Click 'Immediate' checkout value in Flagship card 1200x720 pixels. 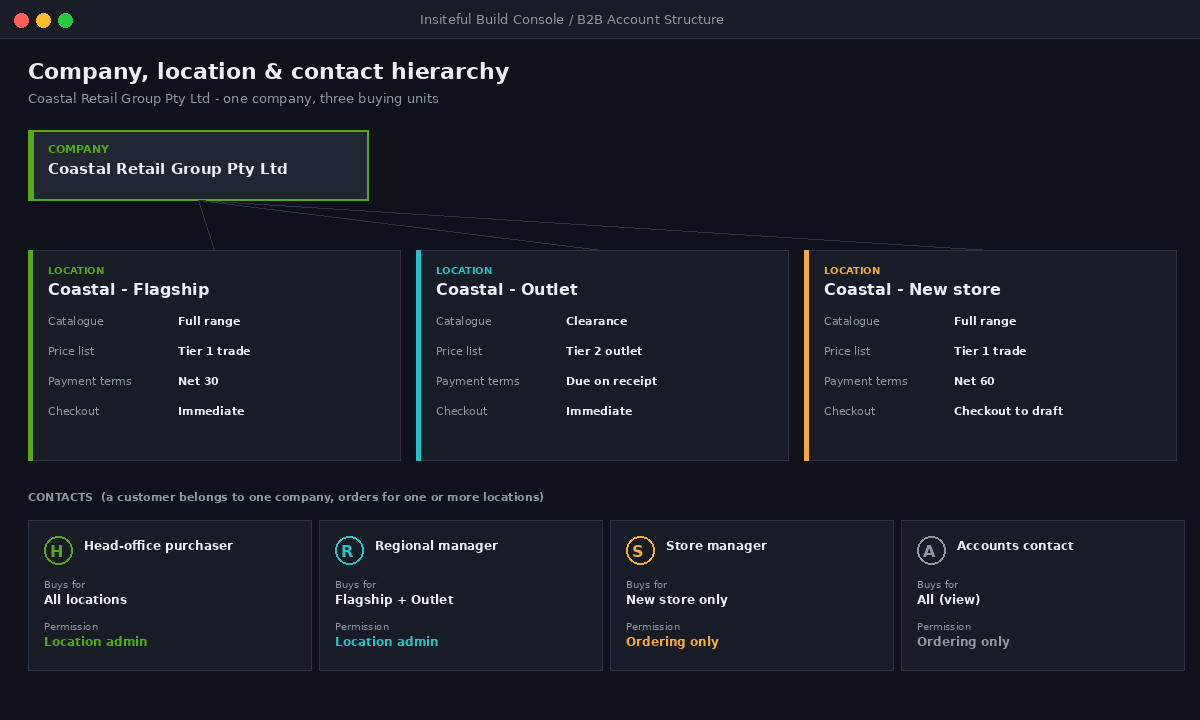coord(211,411)
